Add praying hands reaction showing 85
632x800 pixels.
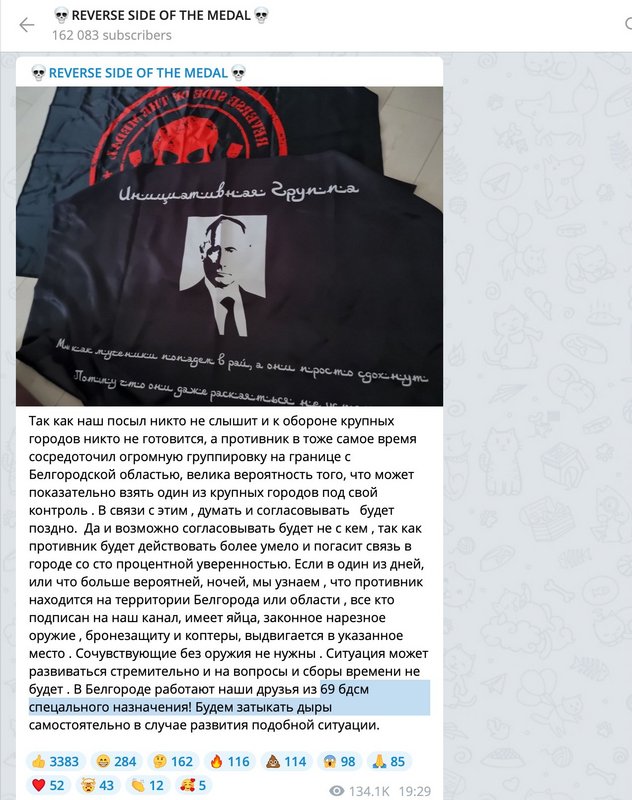point(389,762)
